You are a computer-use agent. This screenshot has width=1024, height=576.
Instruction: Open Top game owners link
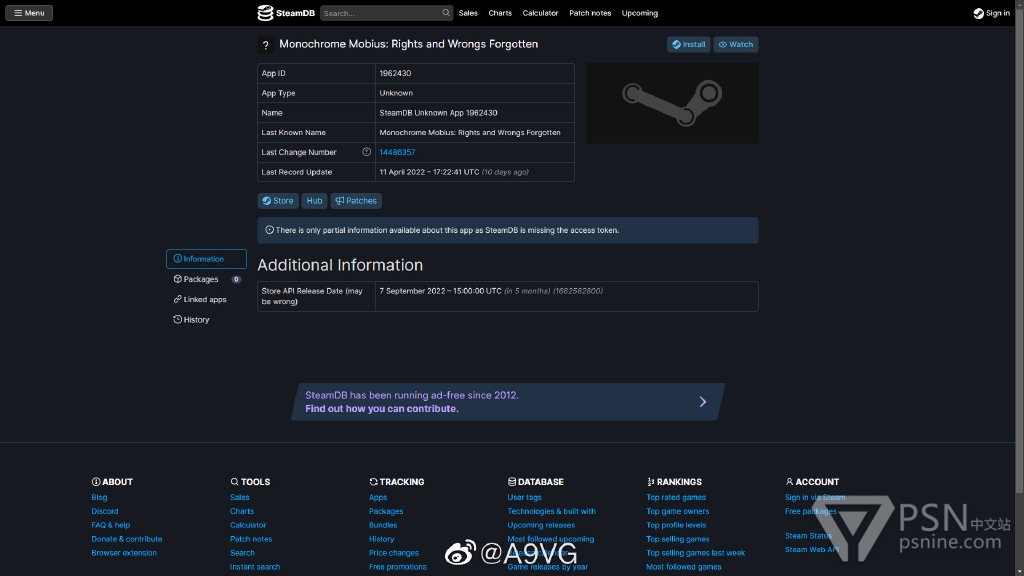(677, 511)
